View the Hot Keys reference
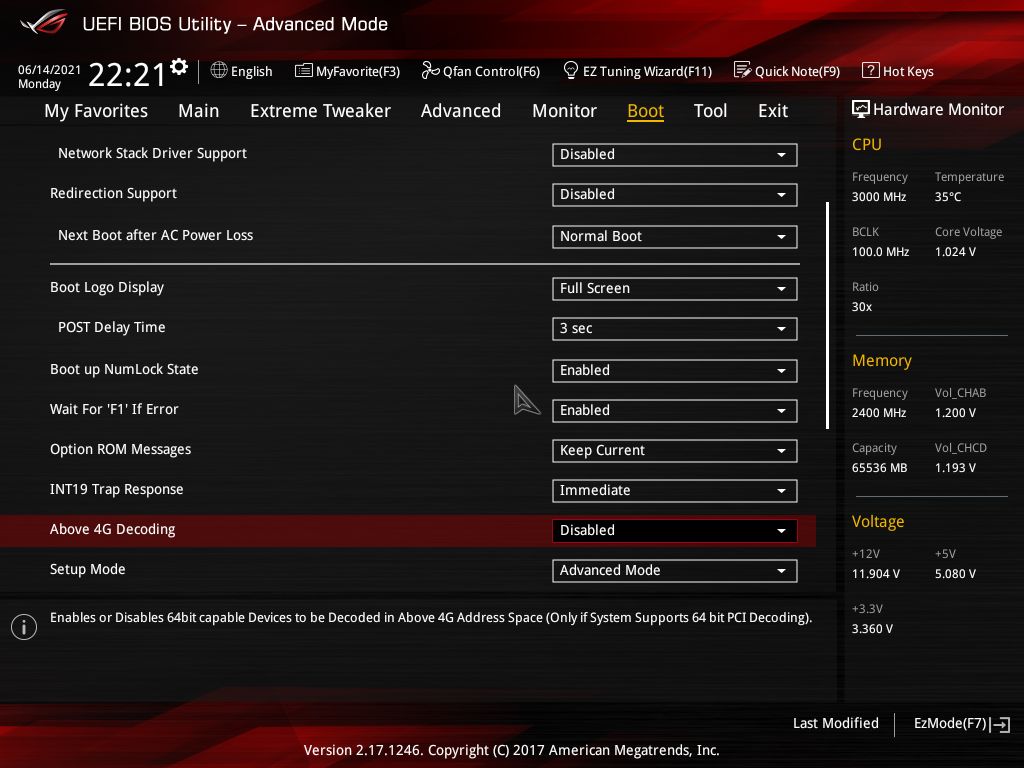The image size is (1024, 768). pyautogui.click(x=897, y=71)
